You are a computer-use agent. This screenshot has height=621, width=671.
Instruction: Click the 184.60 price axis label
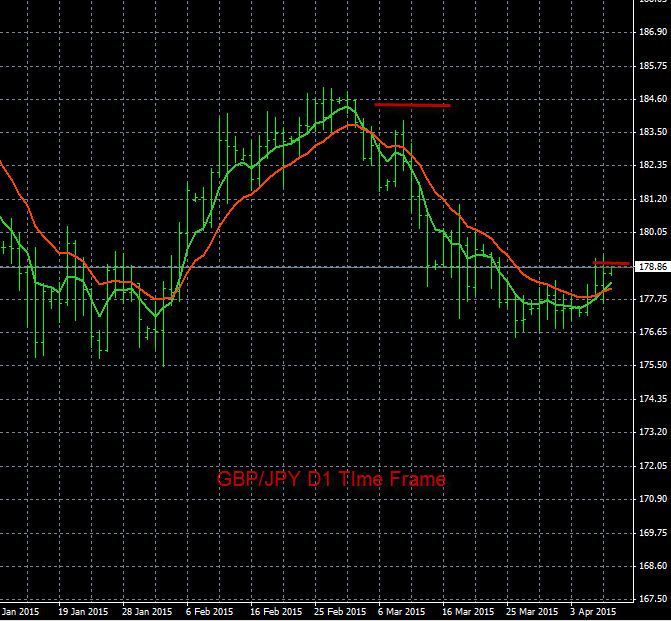(653, 99)
